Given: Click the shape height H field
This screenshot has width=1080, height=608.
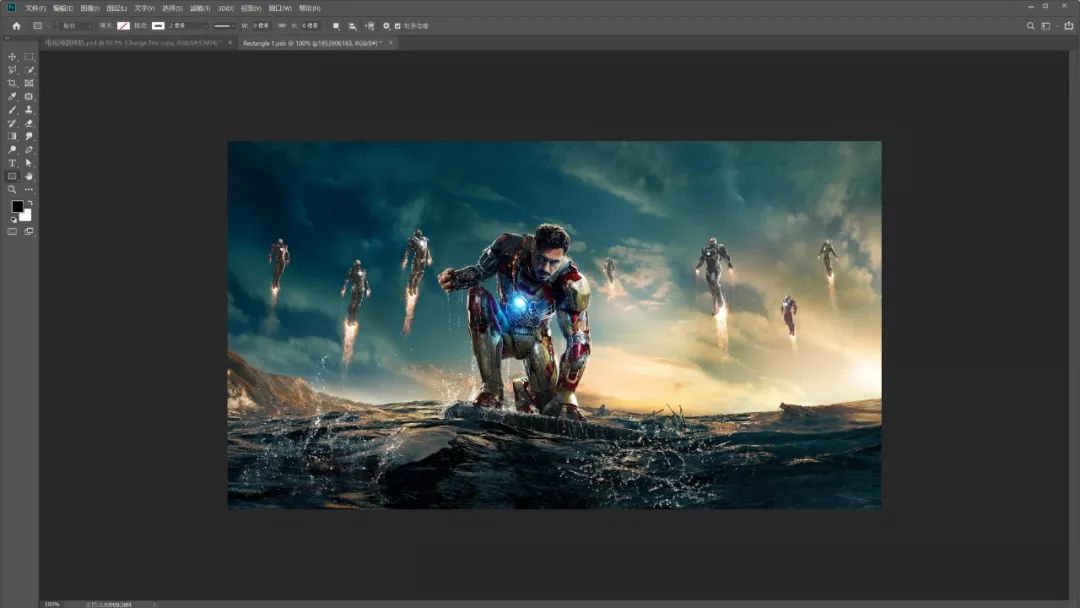Looking at the screenshot, I should 310,26.
